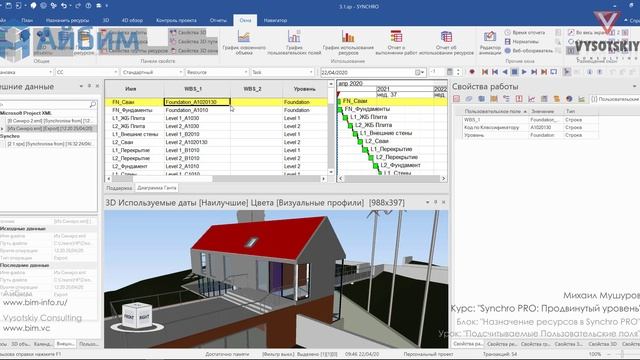Click the redo icon in title bar
Image resolution: width=640 pixels, height=360 pixels.
(77, 6)
